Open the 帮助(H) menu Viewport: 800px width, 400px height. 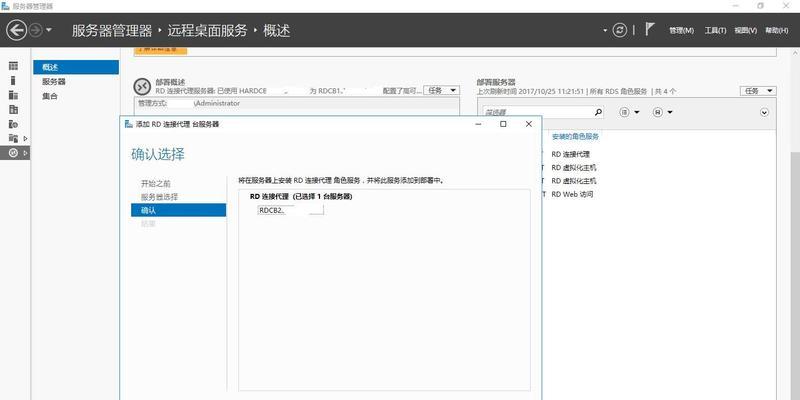(x=777, y=31)
